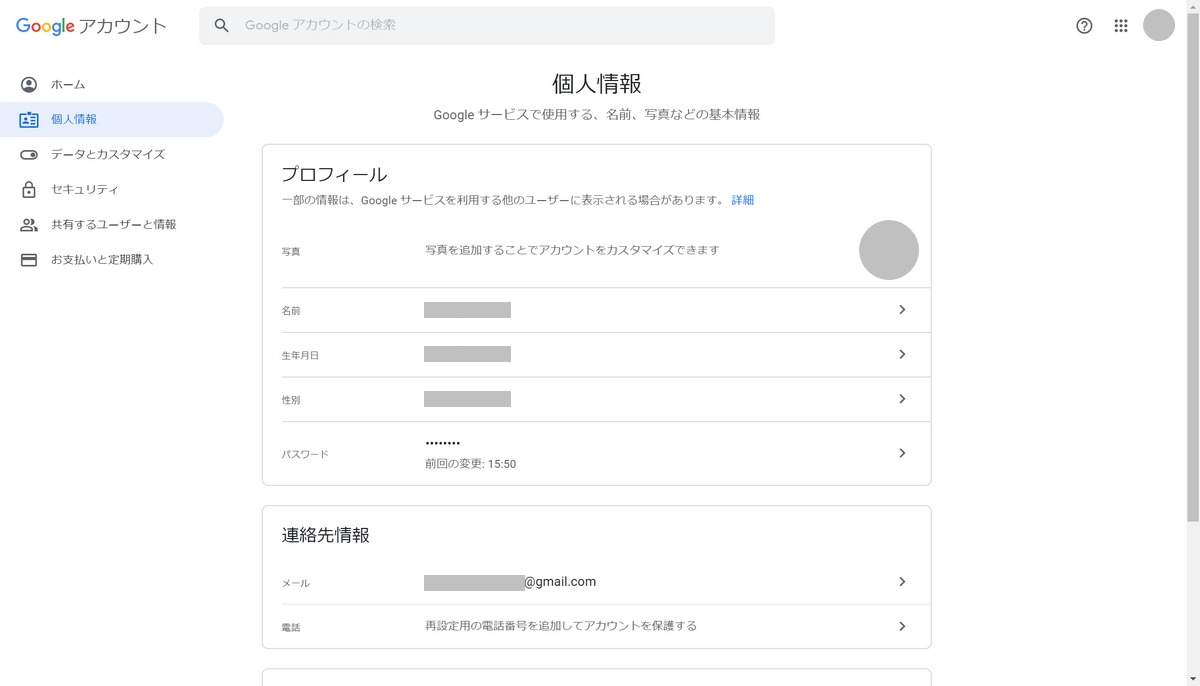
Task: Expand the 生年月日 row chevron
Action: pos(902,354)
